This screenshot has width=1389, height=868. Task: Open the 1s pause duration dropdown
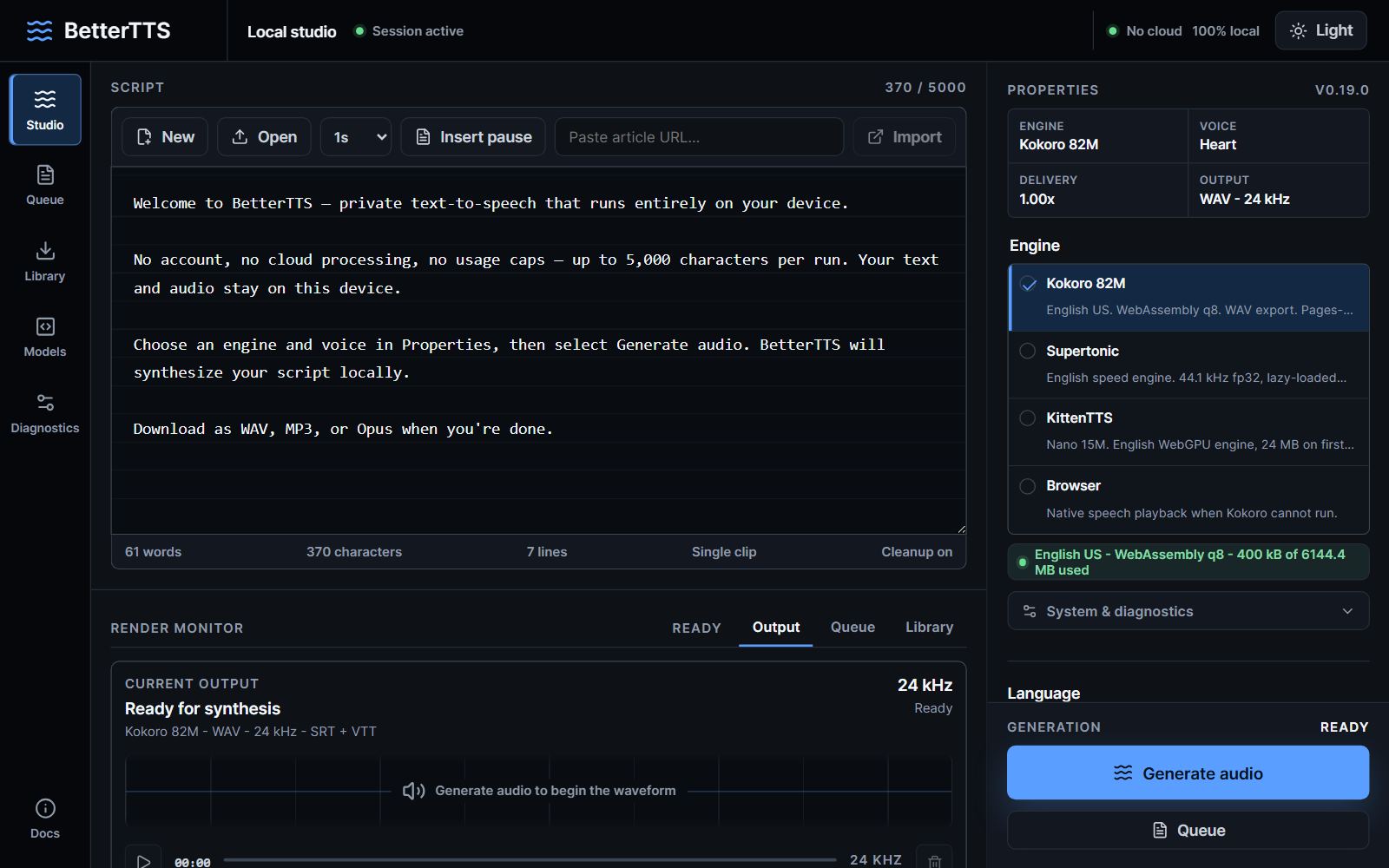tap(356, 137)
